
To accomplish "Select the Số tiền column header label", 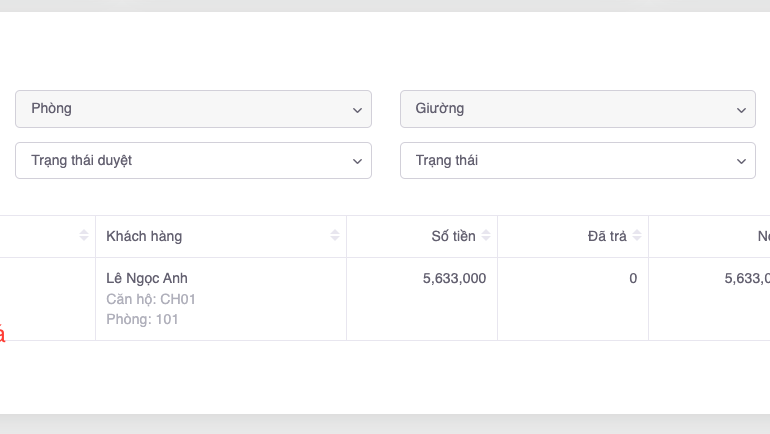I will click(x=453, y=236).
